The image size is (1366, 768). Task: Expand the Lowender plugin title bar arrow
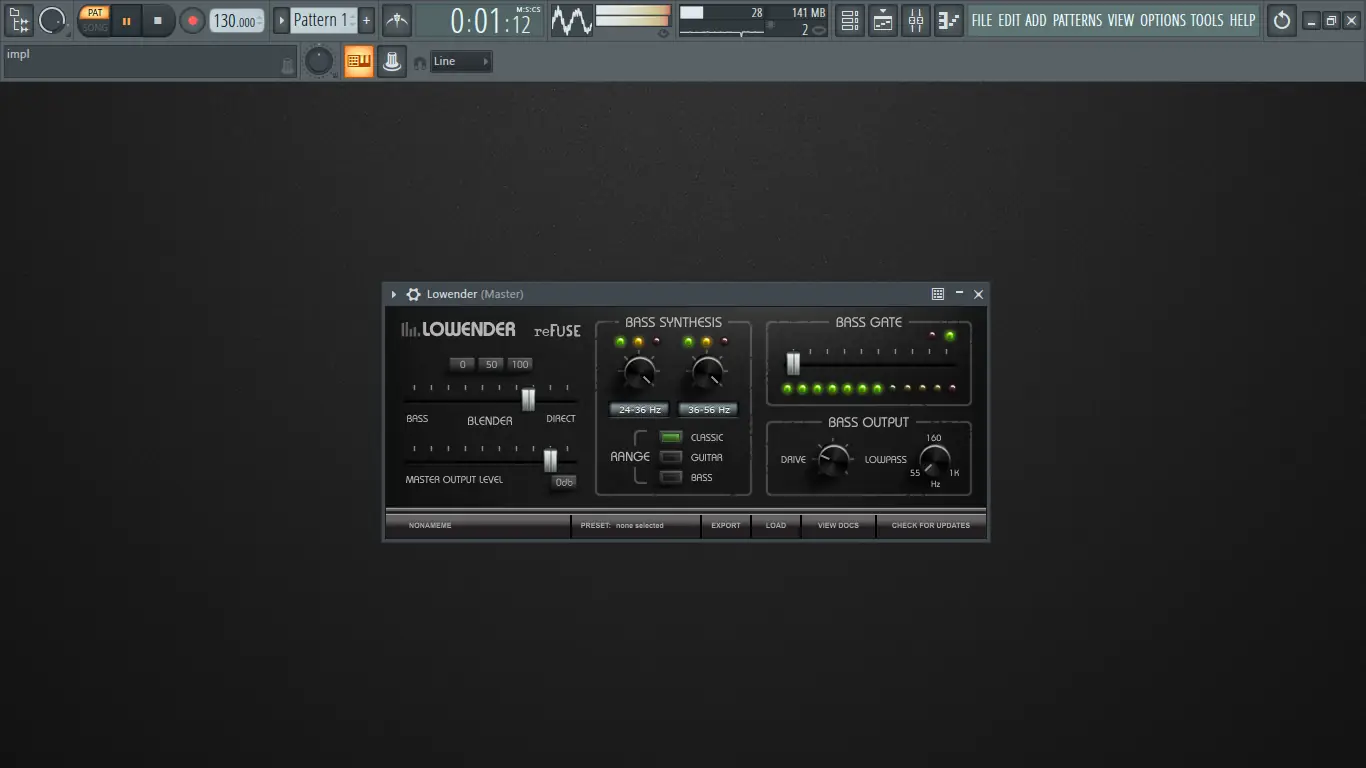point(393,293)
